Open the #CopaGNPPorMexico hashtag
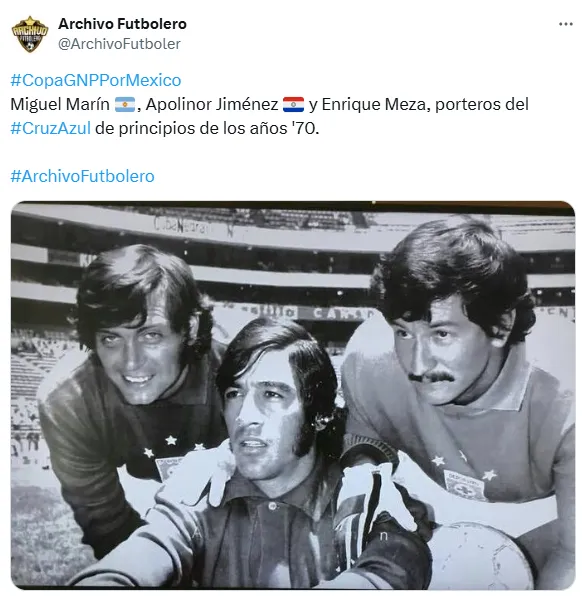 point(96,80)
